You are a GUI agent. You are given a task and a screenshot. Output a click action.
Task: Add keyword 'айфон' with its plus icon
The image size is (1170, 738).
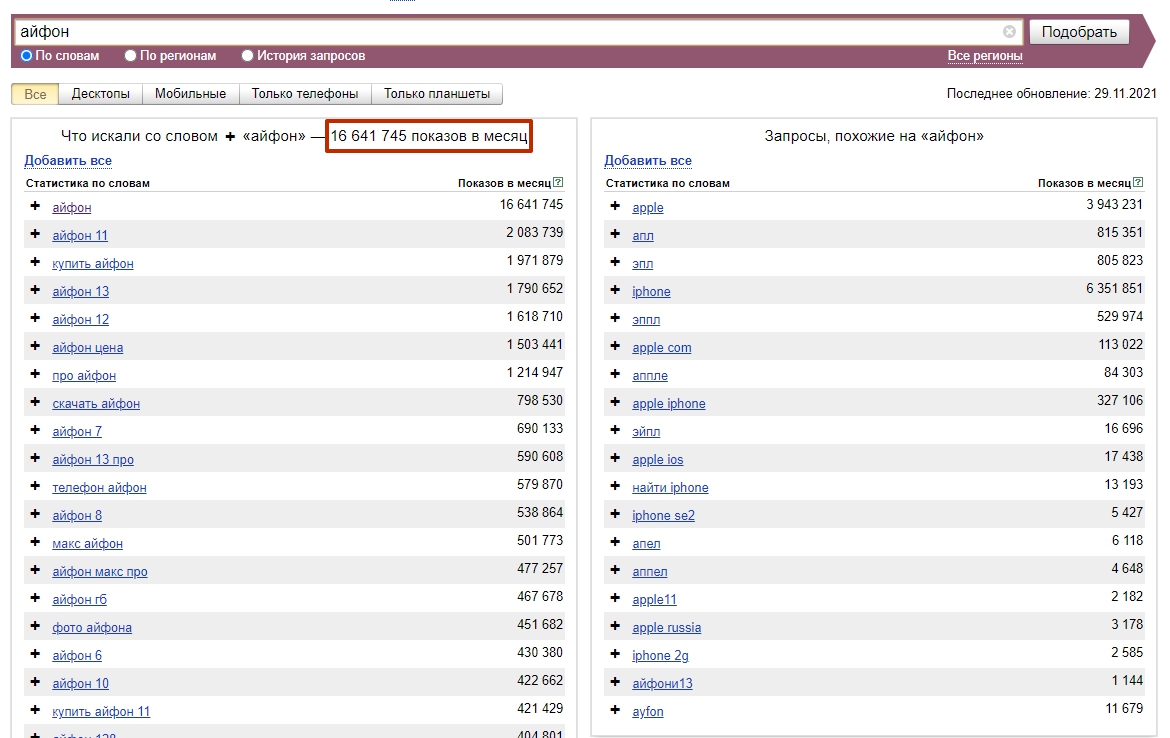click(35, 206)
